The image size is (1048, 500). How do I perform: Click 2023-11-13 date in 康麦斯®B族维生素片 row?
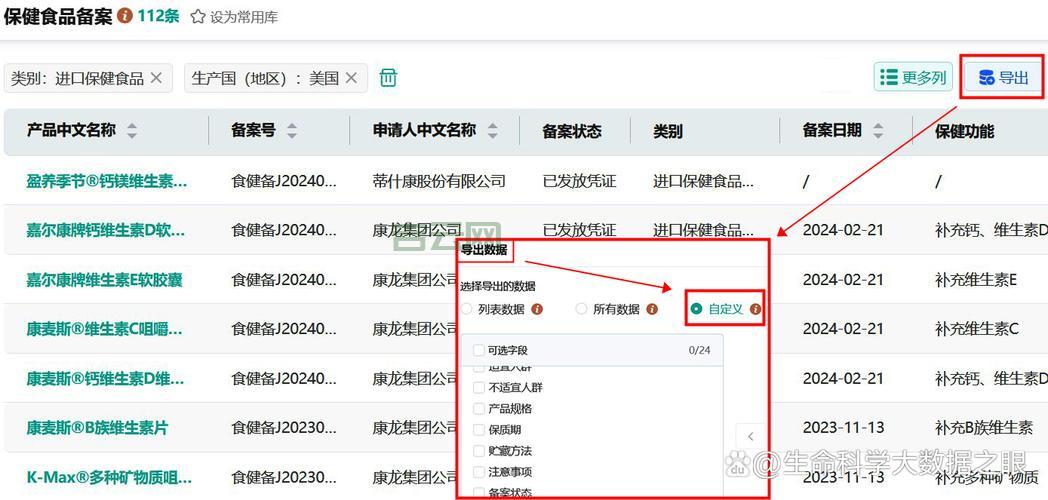pos(843,428)
